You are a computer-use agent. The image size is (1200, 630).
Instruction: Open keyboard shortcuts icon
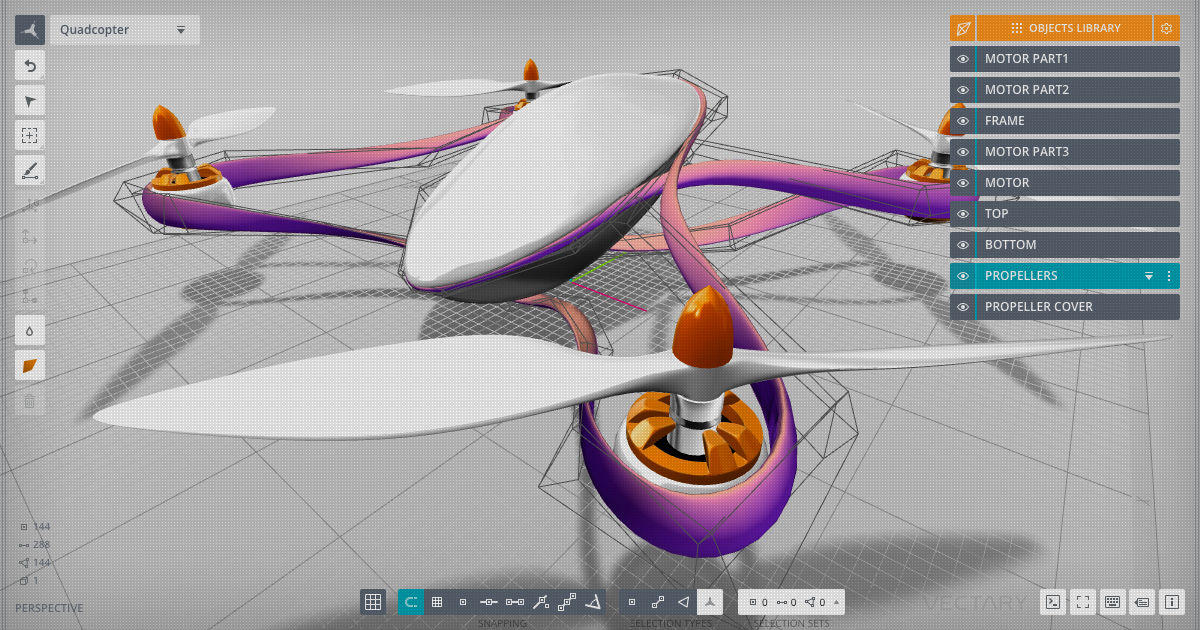[1112, 602]
